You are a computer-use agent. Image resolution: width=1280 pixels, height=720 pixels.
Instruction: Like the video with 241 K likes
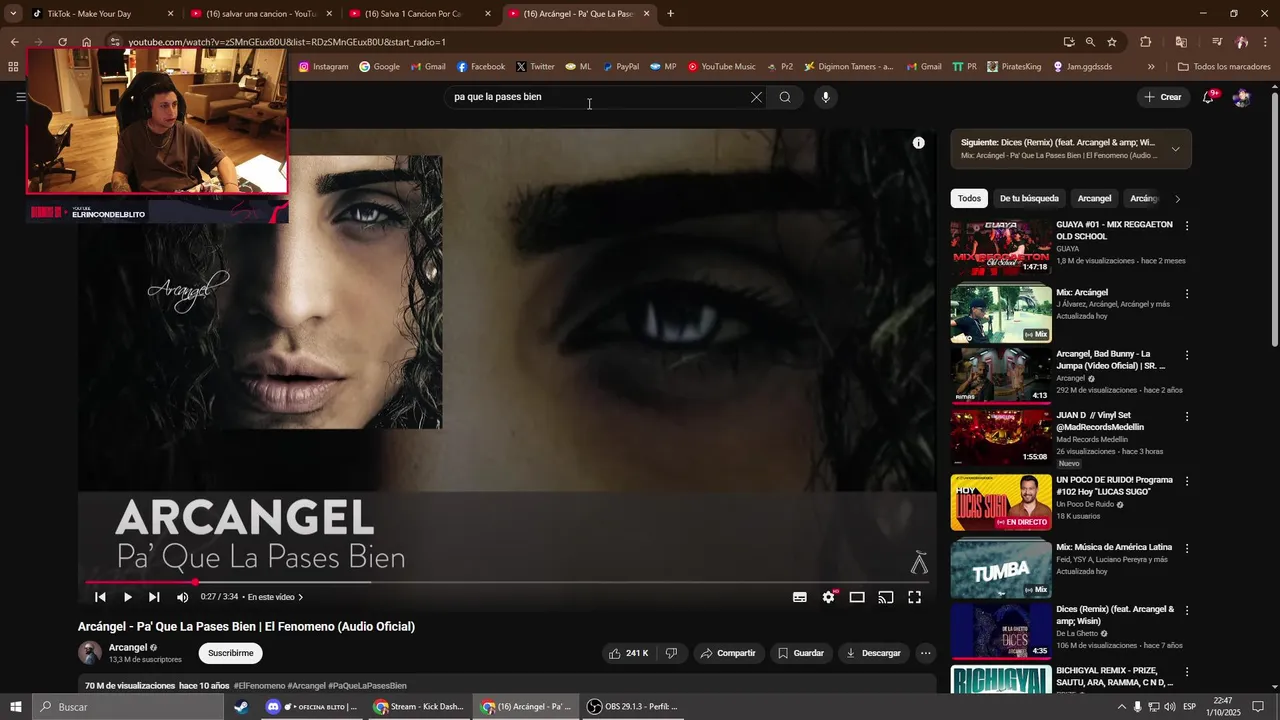(x=628, y=653)
